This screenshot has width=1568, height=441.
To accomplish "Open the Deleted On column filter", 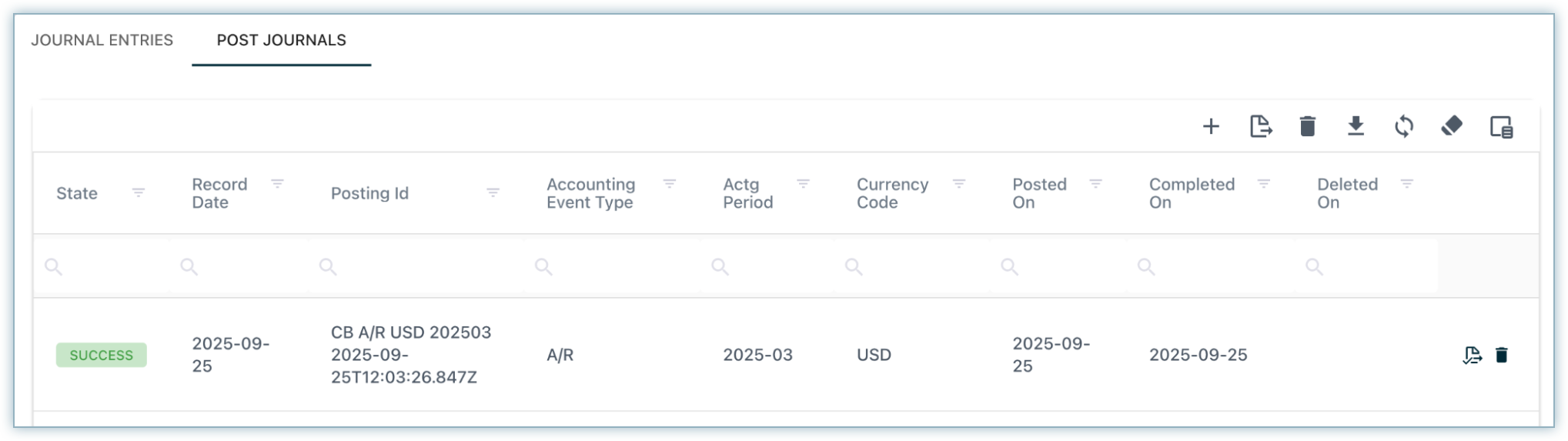I will click(1406, 184).
